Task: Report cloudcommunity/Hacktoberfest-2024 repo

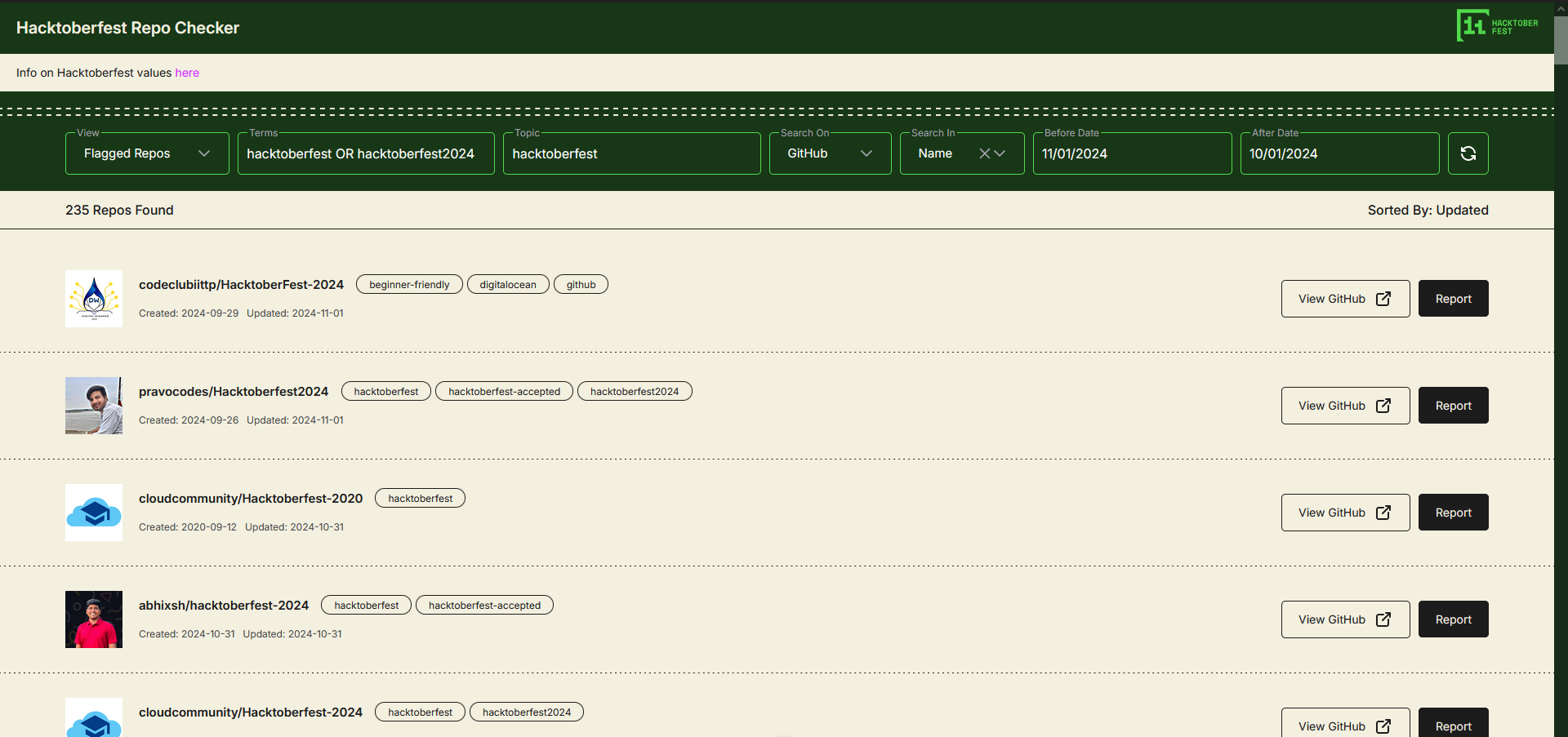Action: coord(1453,723)
